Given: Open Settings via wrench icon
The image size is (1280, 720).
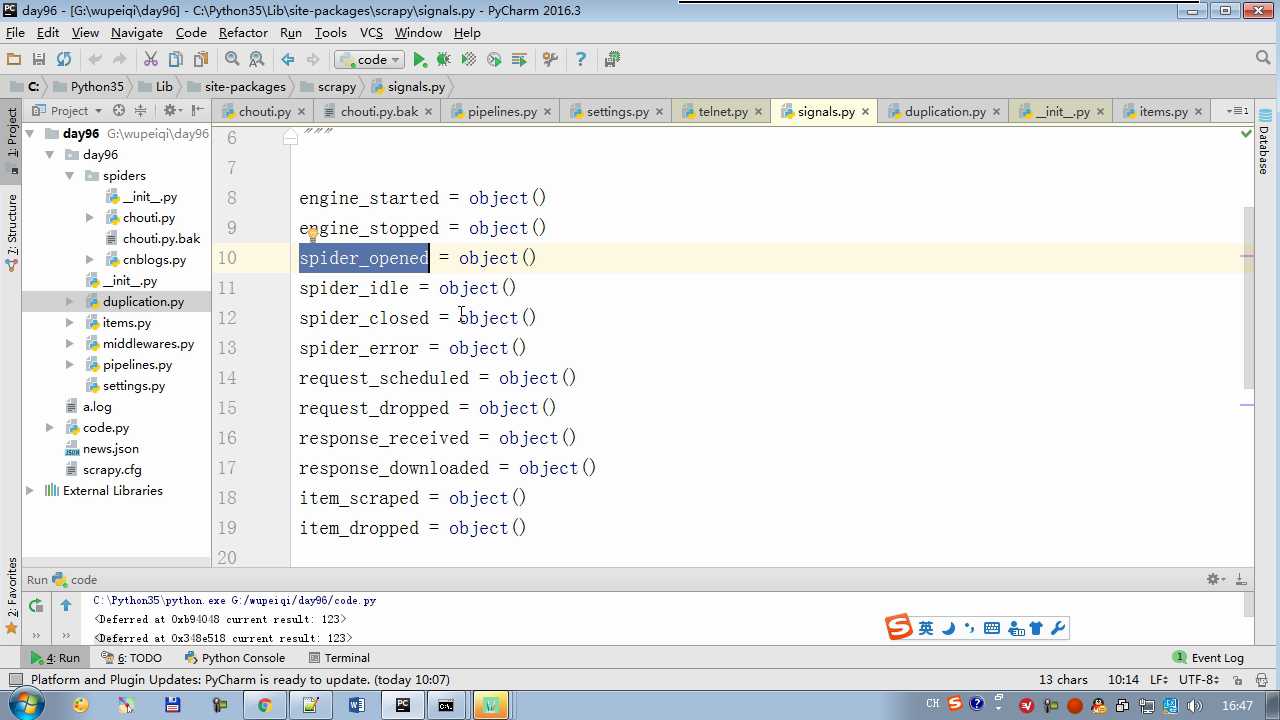Looking at the screenshot, I should [x=550, y=60].
